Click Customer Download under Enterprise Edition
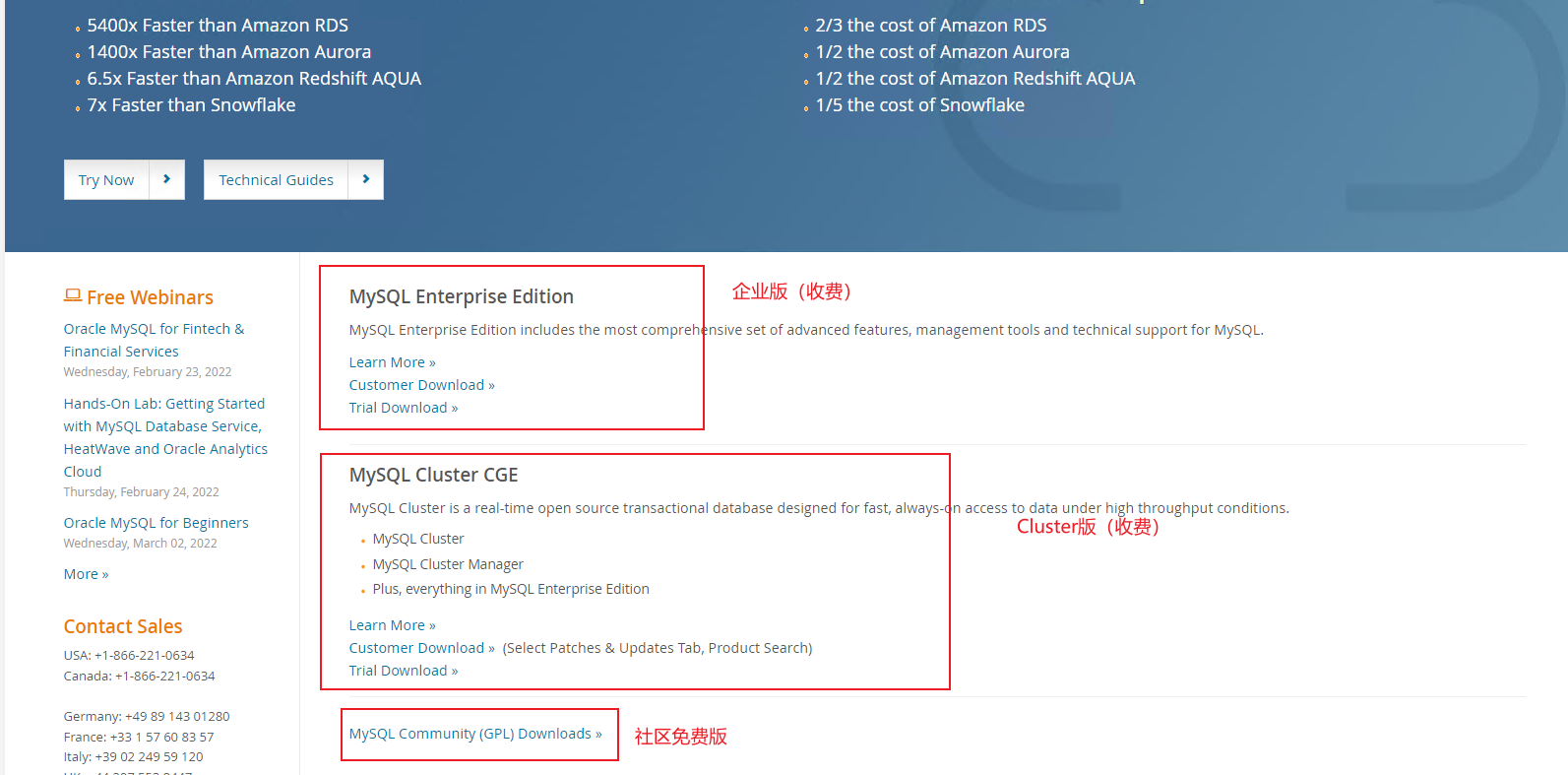Image resolution: width=1568 pixels, height=775 pixels. point(421,385)
